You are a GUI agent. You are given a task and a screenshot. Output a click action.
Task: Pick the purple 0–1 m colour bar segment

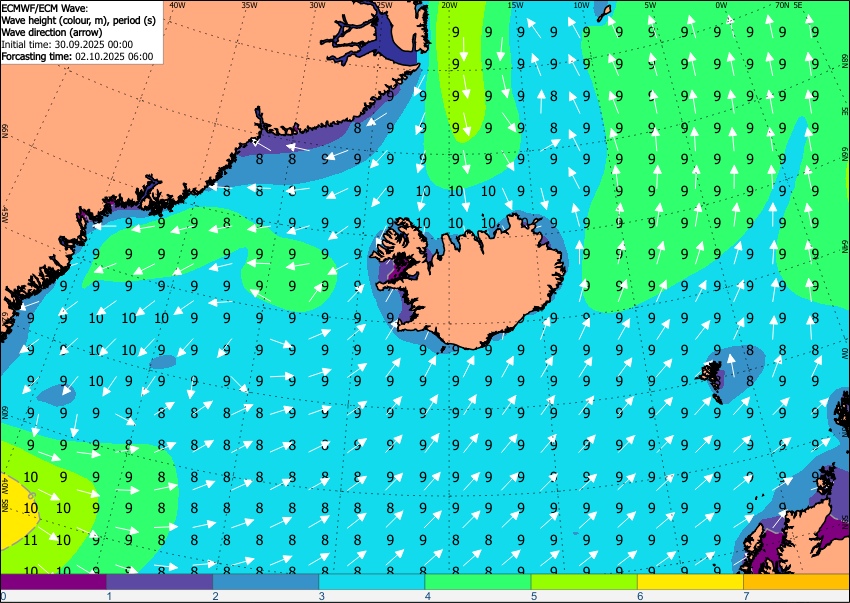click(53, 582)
